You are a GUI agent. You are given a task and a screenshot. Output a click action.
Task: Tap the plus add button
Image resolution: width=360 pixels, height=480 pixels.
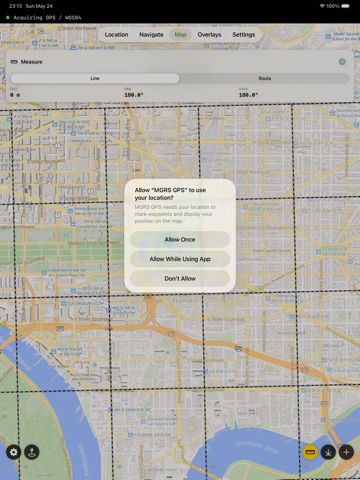(x=346, y=452)
